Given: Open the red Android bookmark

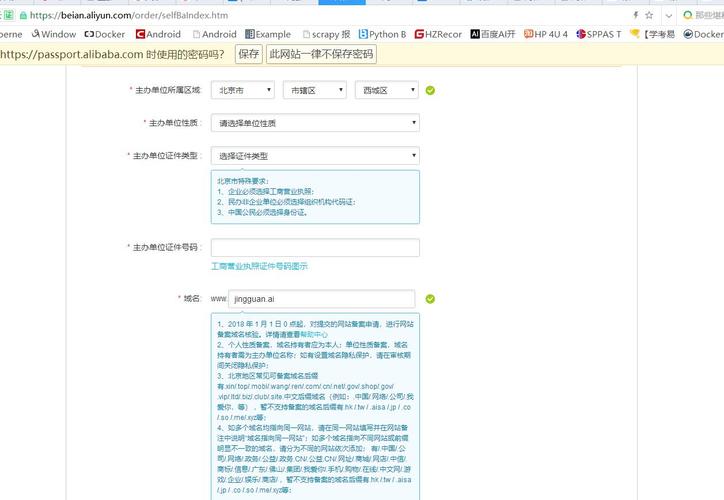Looking at the screenshot, I should pos(158,34).
